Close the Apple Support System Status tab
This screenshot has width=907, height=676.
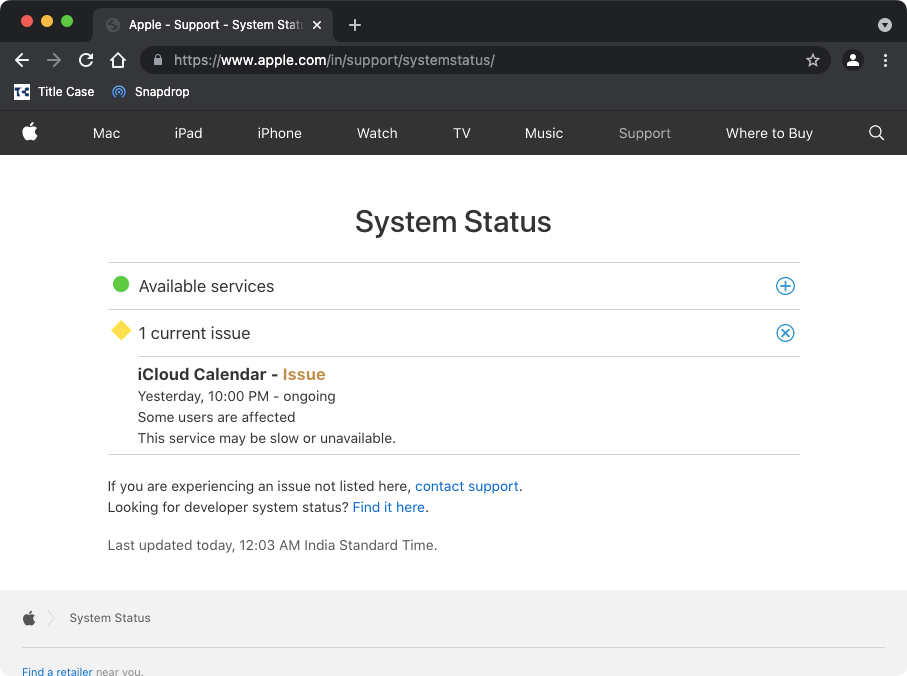point(317,25)
